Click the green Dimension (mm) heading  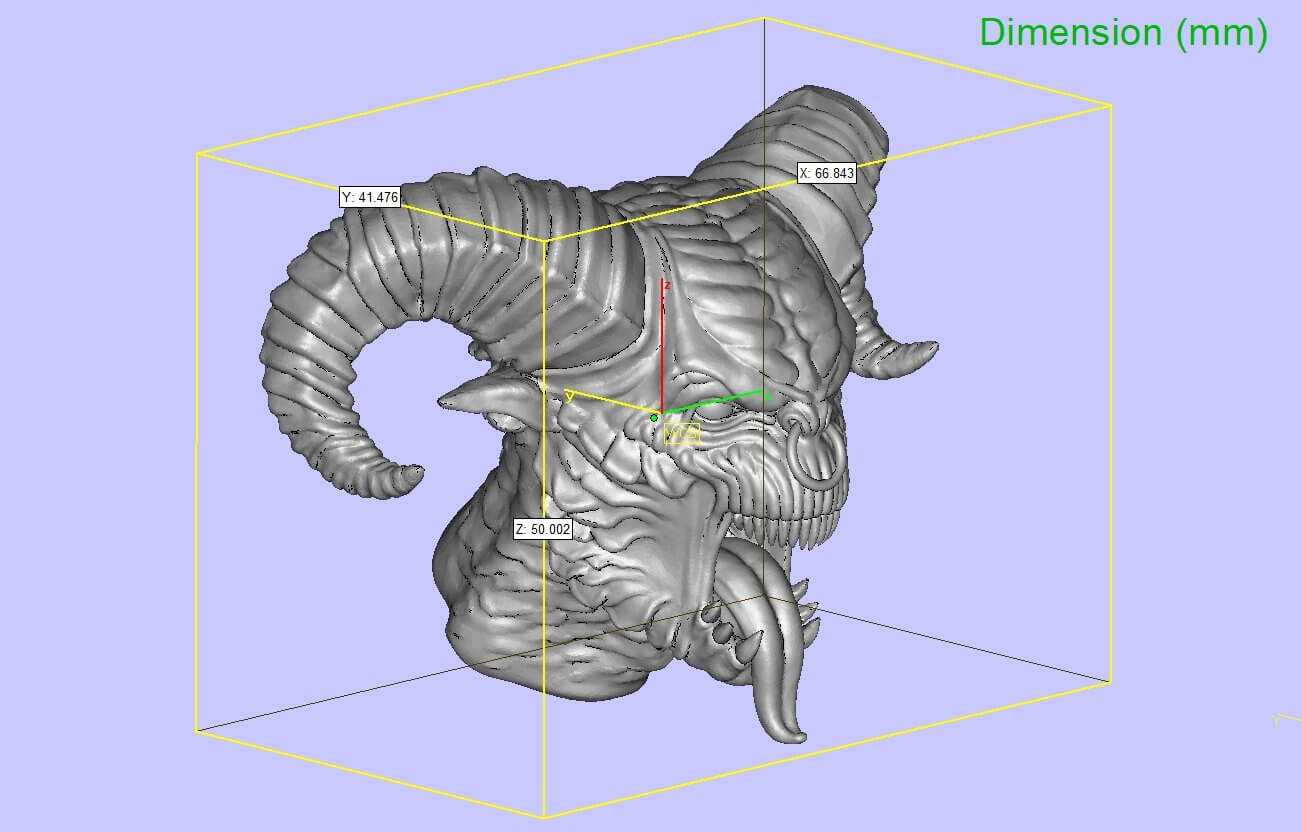tap(1123, 33)
